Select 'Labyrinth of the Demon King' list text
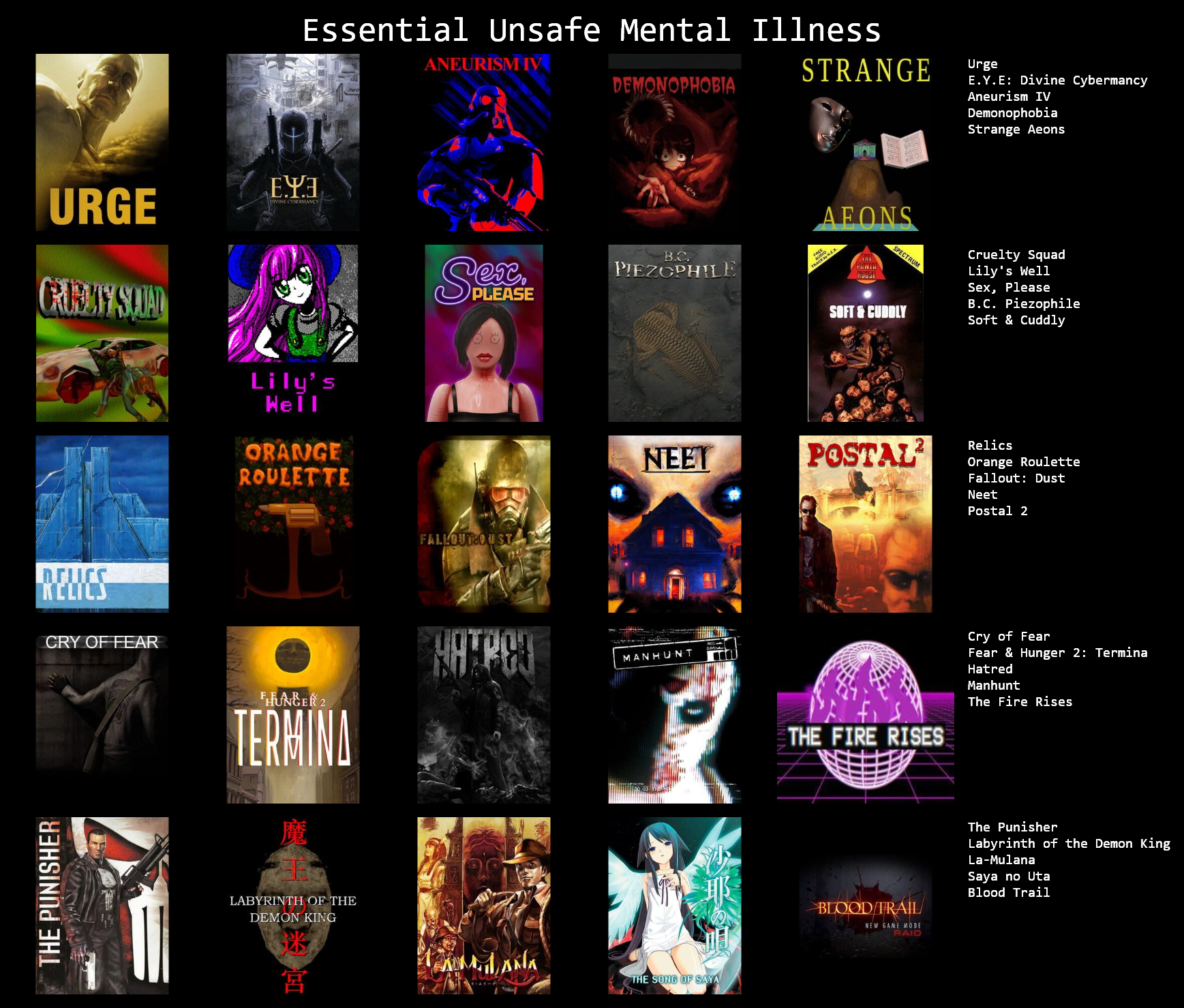This screenshot has height=1008, width=1184. 1069,844
